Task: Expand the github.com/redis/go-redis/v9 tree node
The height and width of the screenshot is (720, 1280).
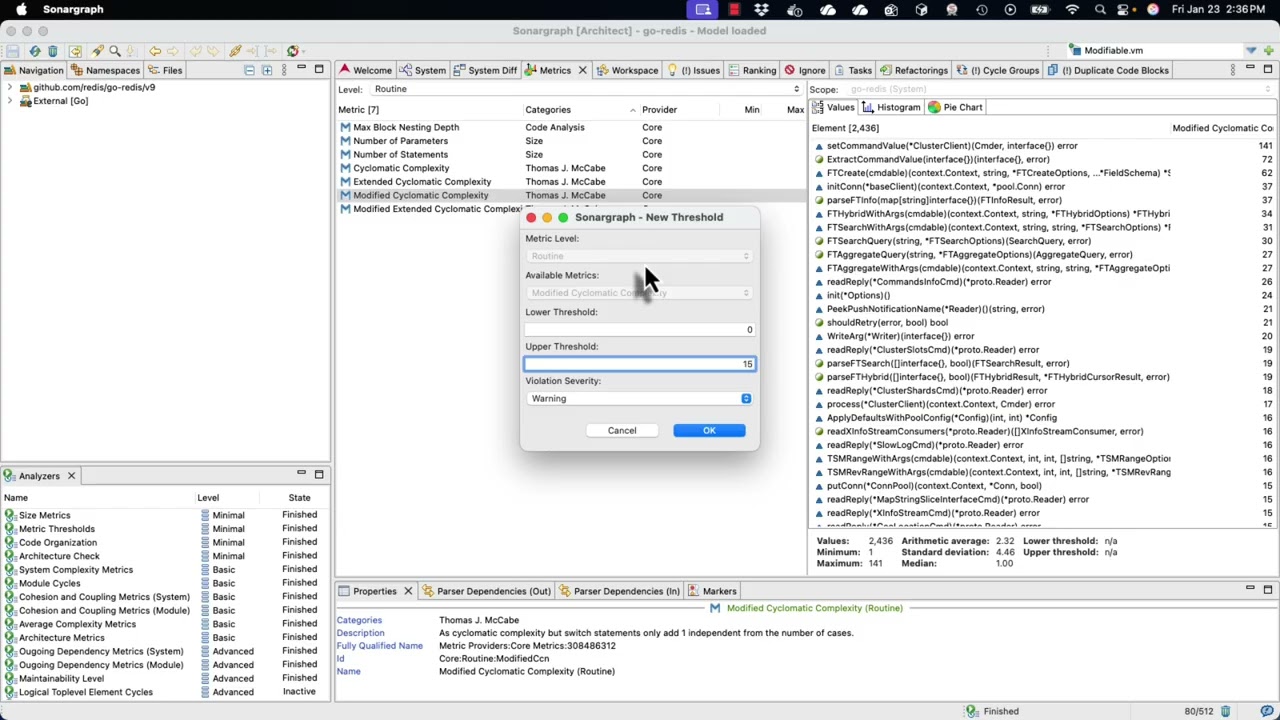Action: (x=10, y=87)
